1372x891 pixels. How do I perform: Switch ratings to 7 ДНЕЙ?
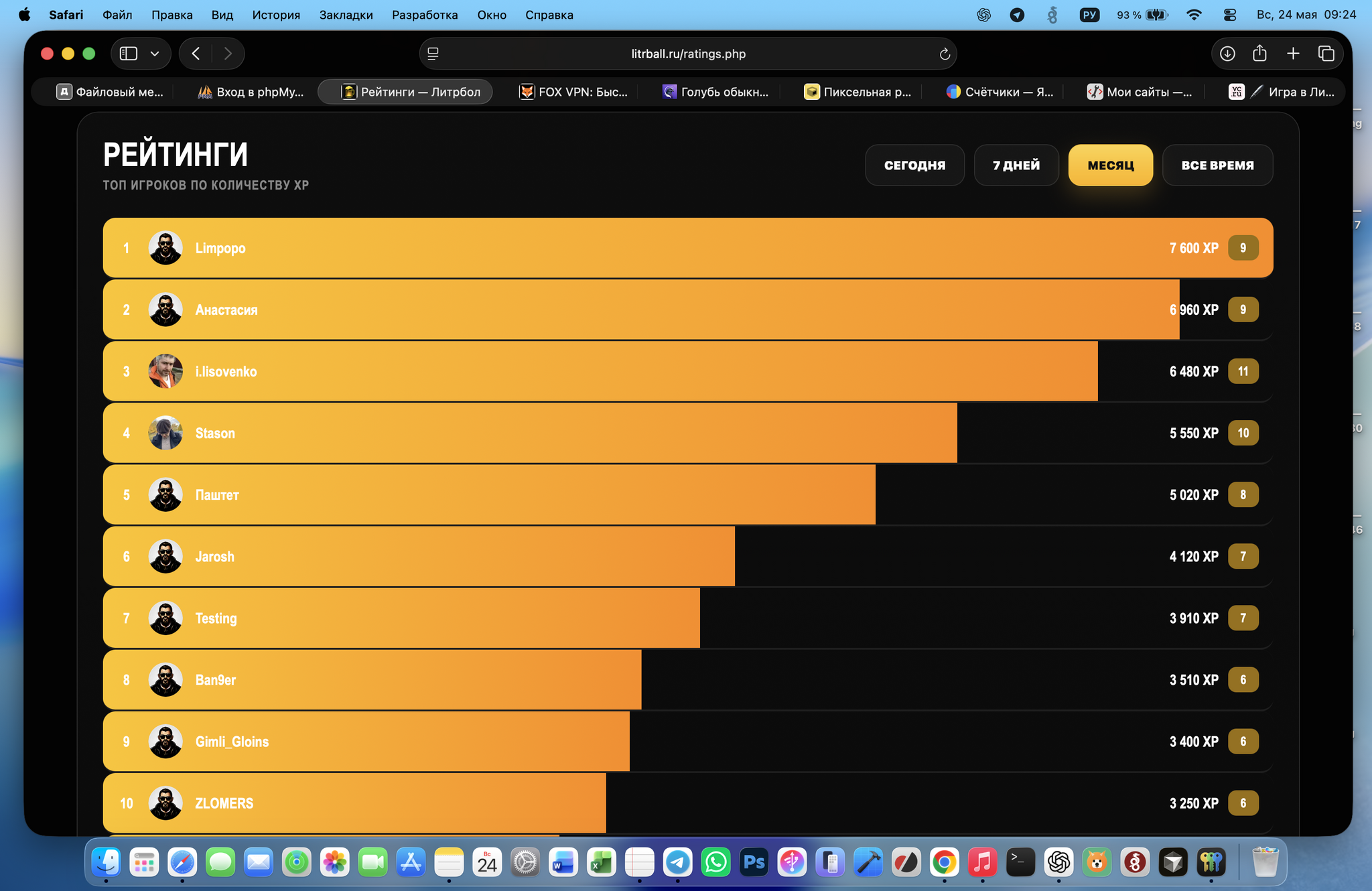click(1016, 165)
